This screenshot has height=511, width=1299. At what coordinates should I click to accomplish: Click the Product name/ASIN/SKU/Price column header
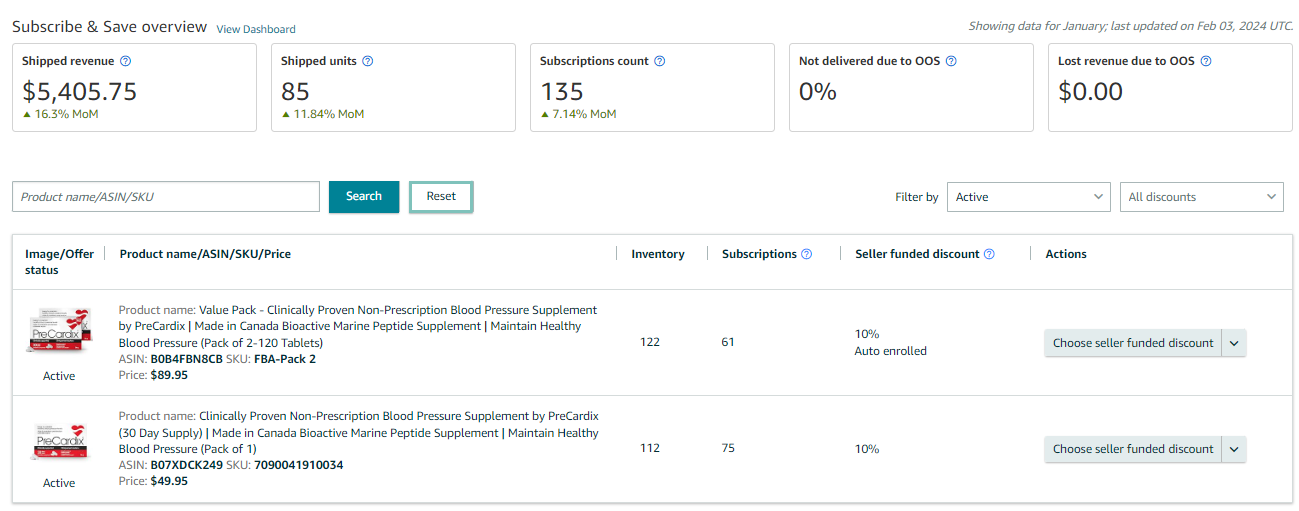pyautogui.click(x=205, y=254)
